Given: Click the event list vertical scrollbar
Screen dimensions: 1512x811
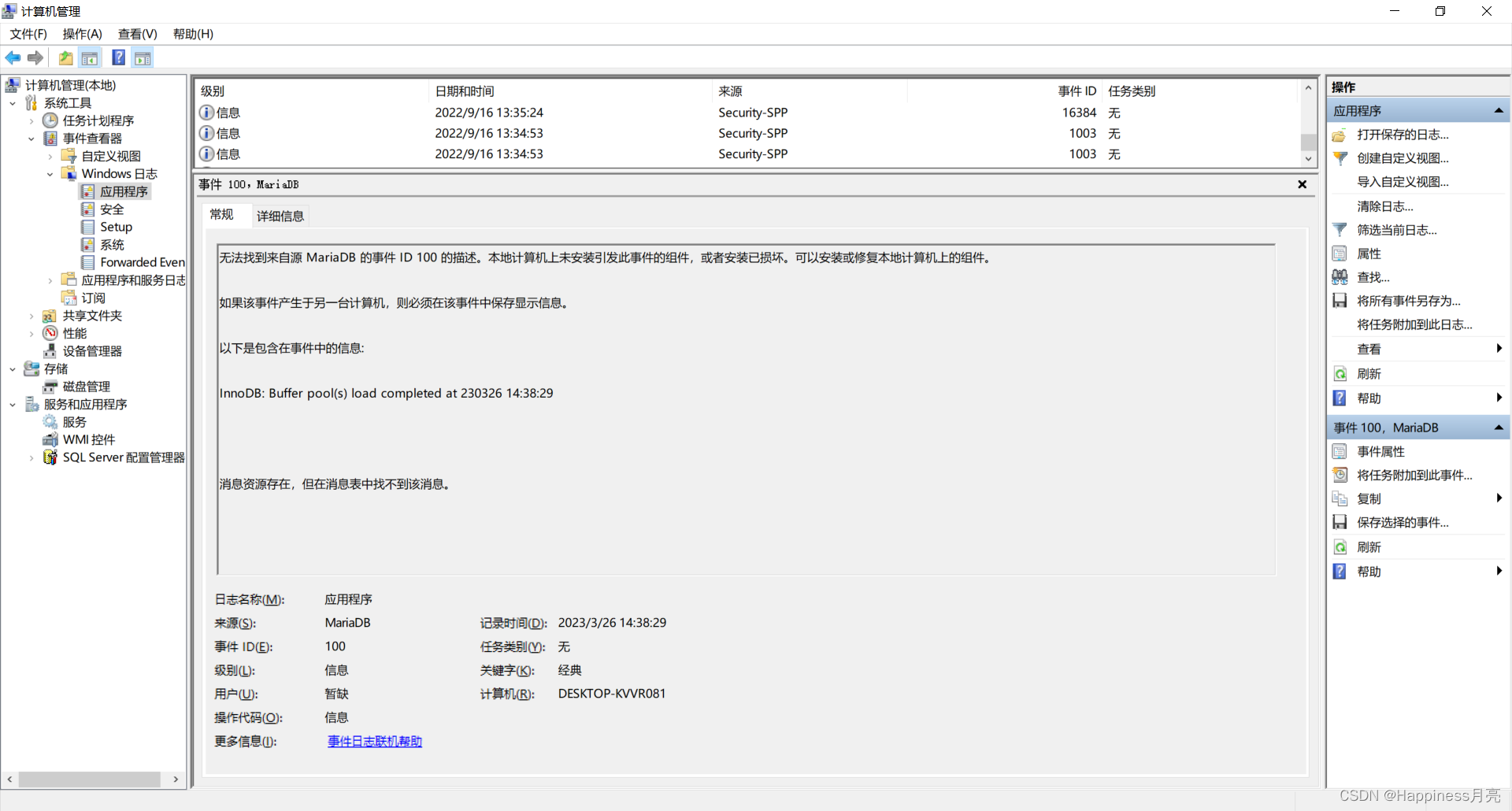Looking at the screenshot, I should coord(1308,140).
